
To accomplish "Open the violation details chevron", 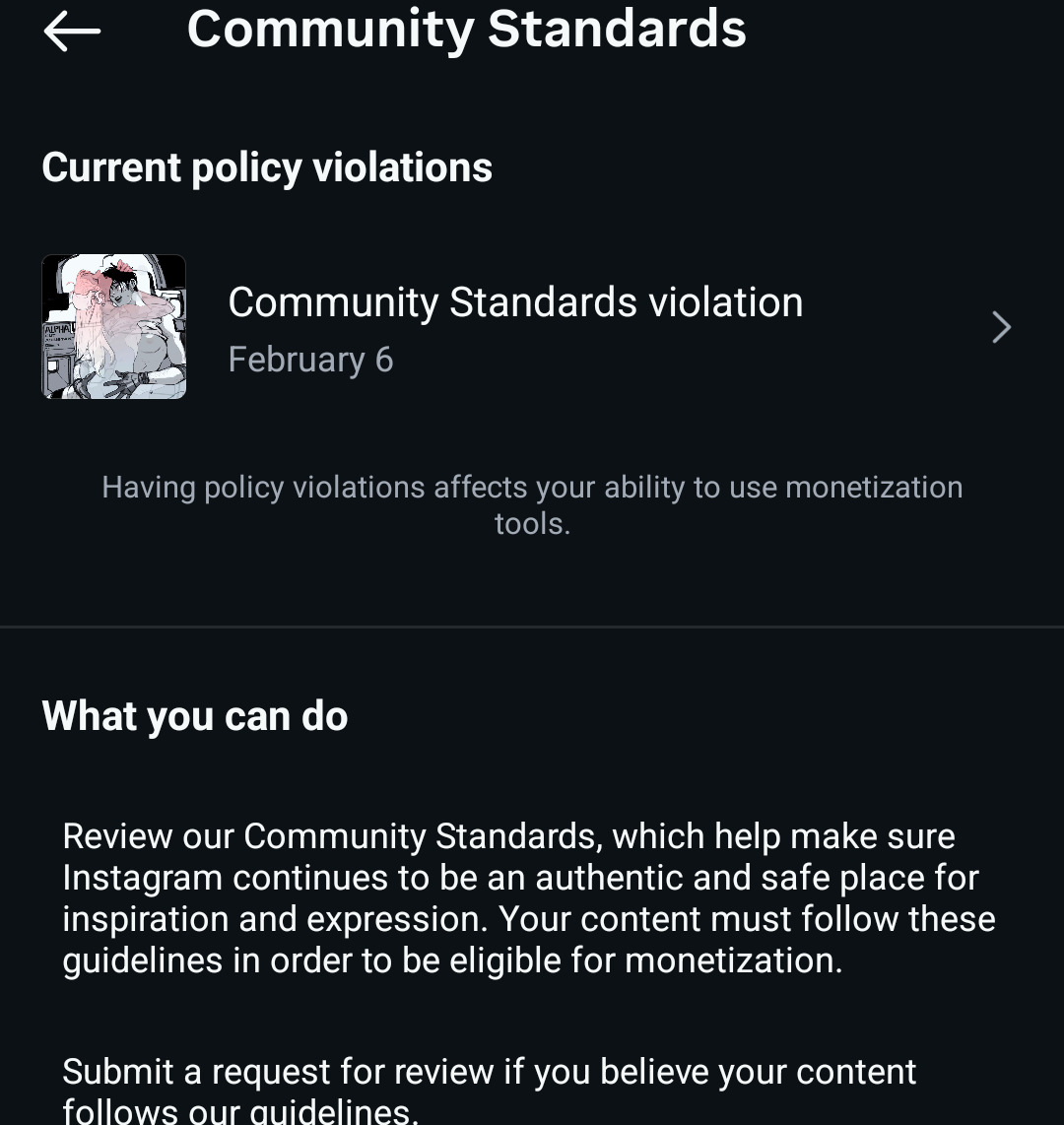I will coord(1001,327).
